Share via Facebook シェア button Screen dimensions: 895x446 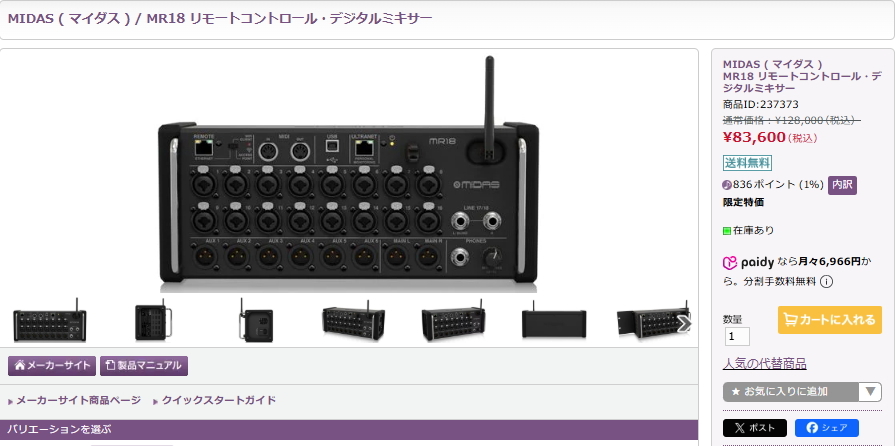point(827,428)
